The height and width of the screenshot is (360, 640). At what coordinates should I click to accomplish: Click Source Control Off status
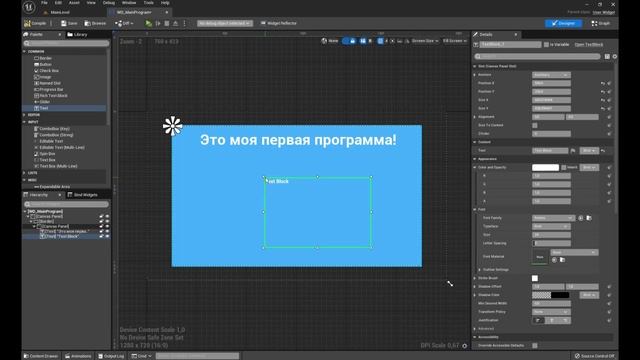pyautogui.click(x=594, y=356)
